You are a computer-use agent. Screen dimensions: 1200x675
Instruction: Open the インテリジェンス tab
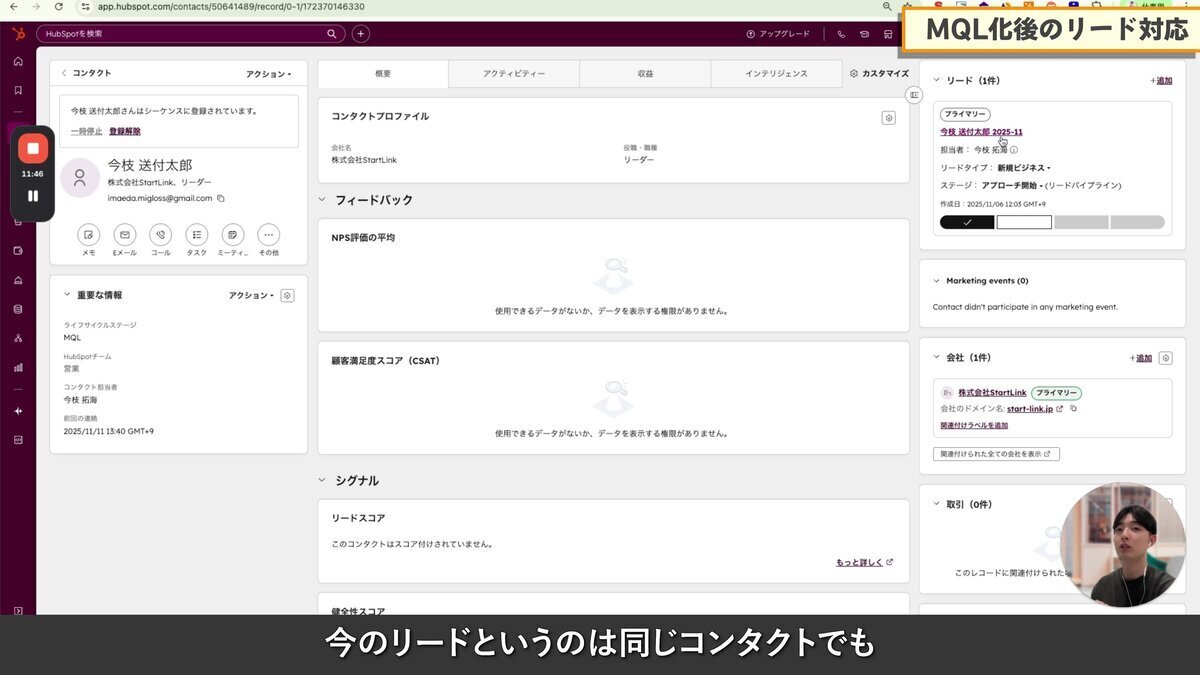(x=775, y=72)
